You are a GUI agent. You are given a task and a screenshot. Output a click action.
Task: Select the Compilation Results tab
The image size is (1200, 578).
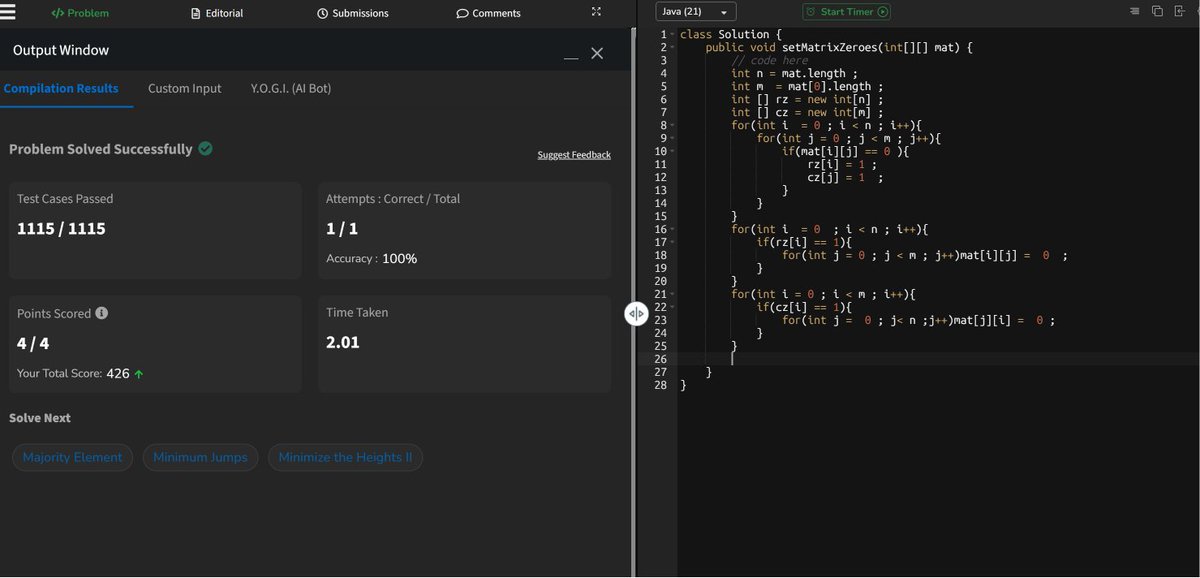pos(61,88)
